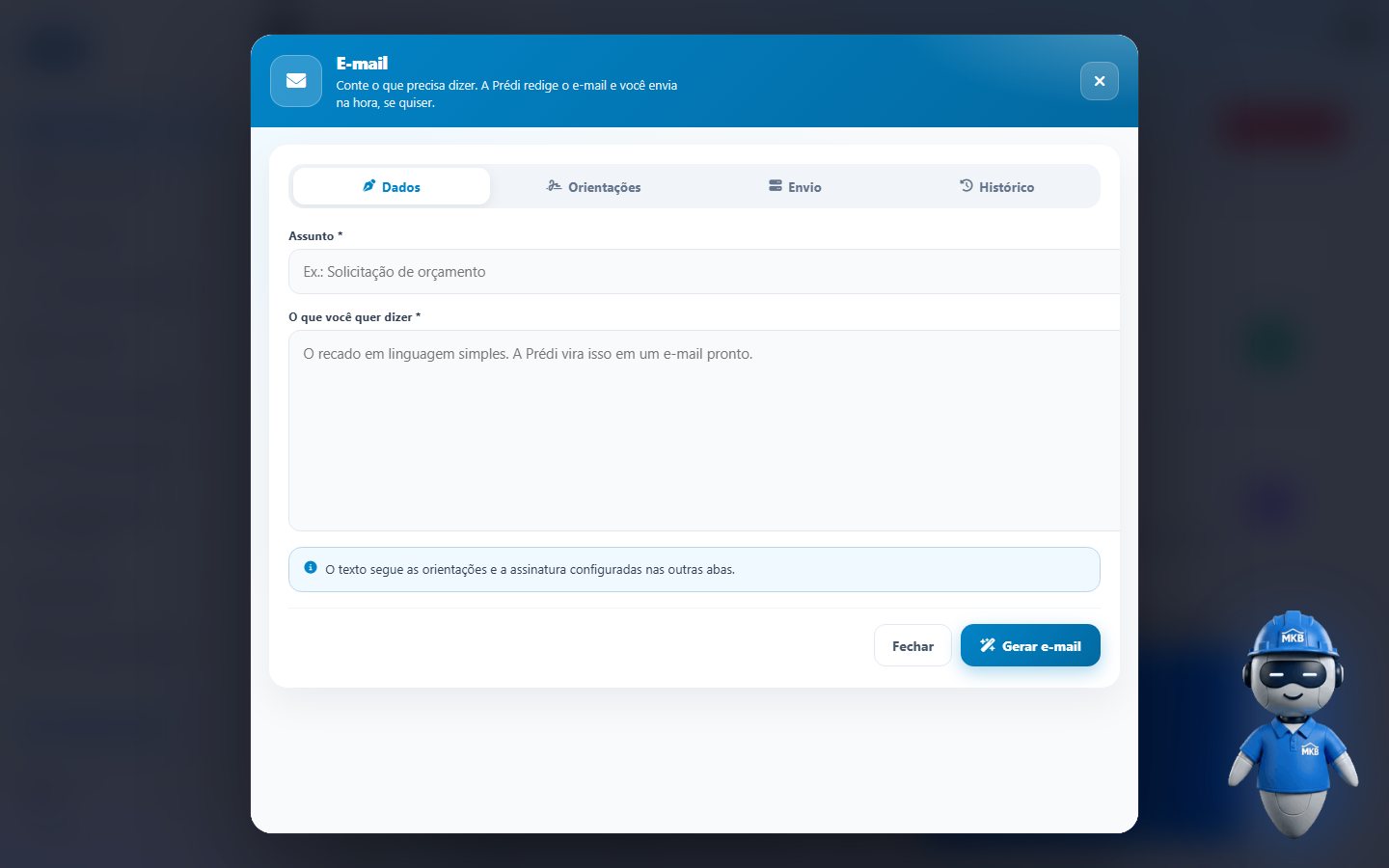1389x868 pixels.
Task: Click the 'O que você quer dizer *' label
Action: pos(355,316)
